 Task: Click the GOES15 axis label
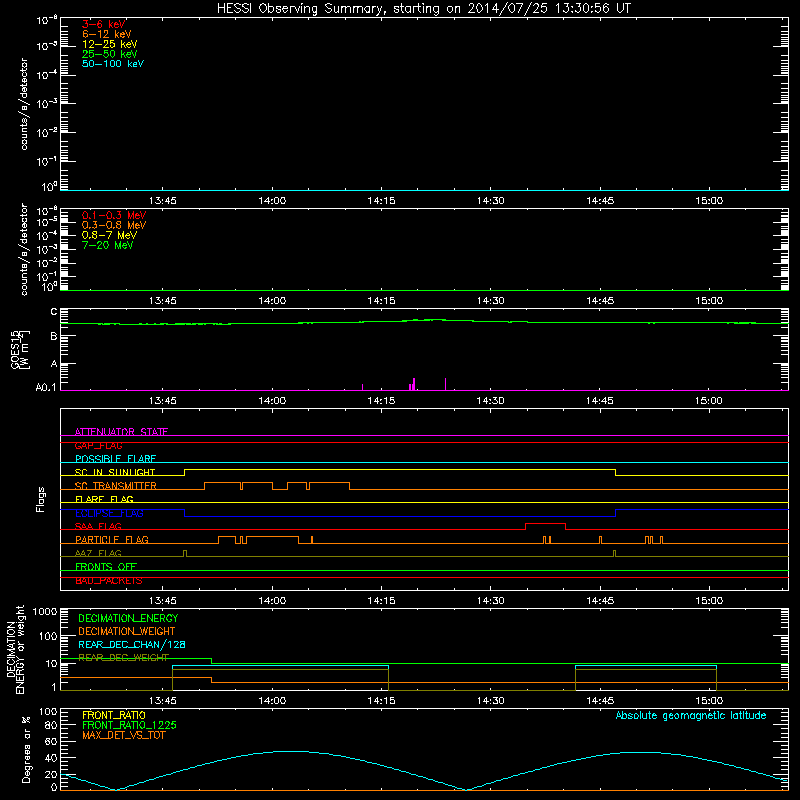[x=15, y=349]
